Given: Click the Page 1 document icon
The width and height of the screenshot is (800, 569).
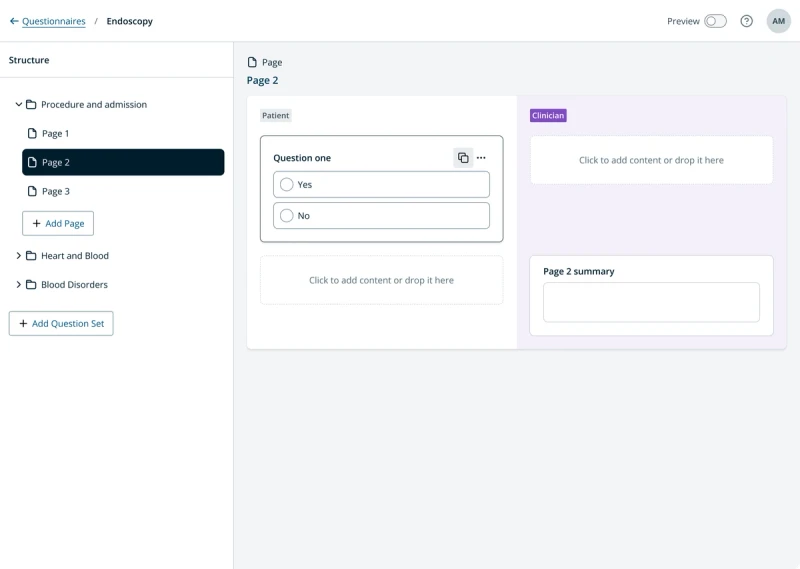Looking at the screenshot, I should pyautogui.click(x=32, y=133).
